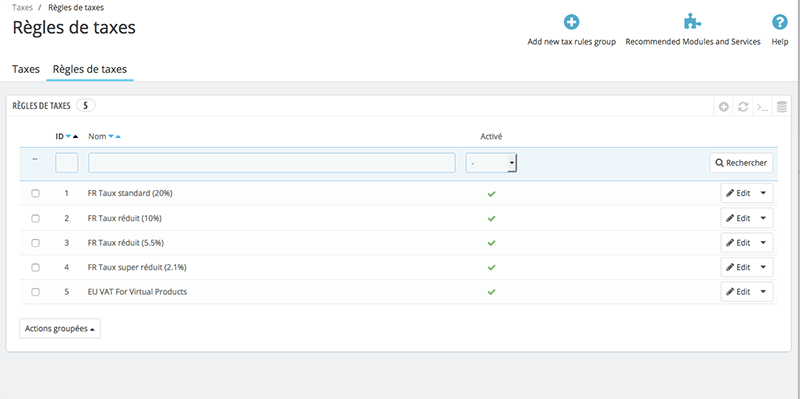800x399 pixels.
Task: Open the Help question mark icon
Action: tap(780, 22)
